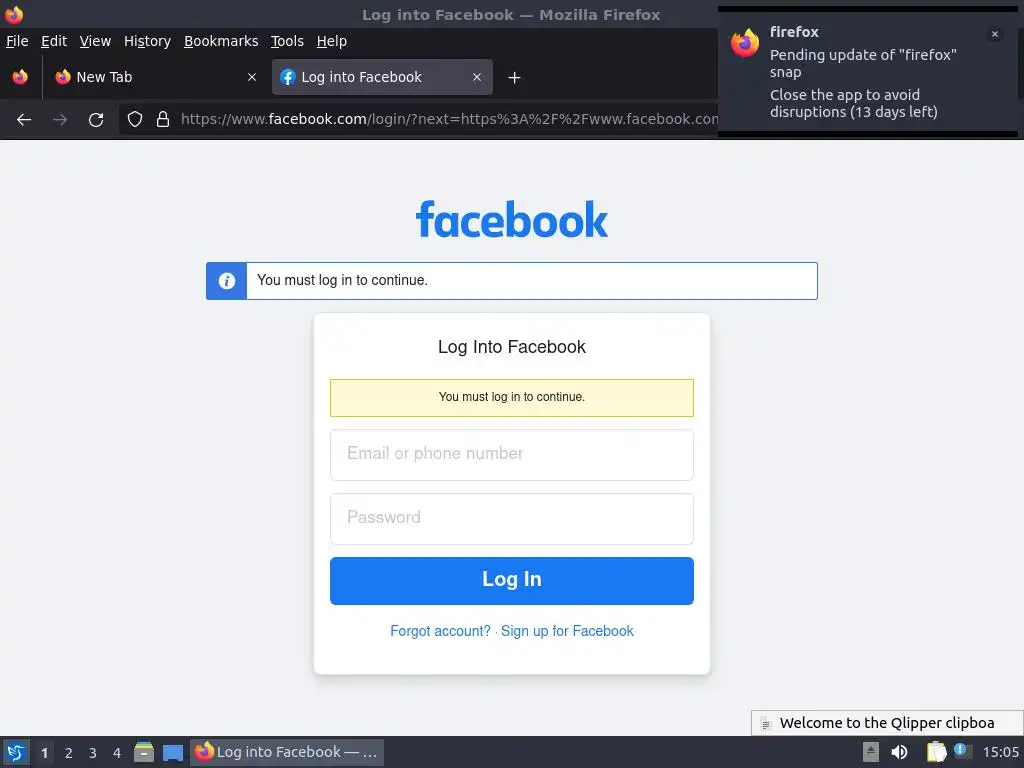Click the Welcome to the Qlipper clipboard tooltip
The image size is (1024, 768).
click(x=887, y=723)
